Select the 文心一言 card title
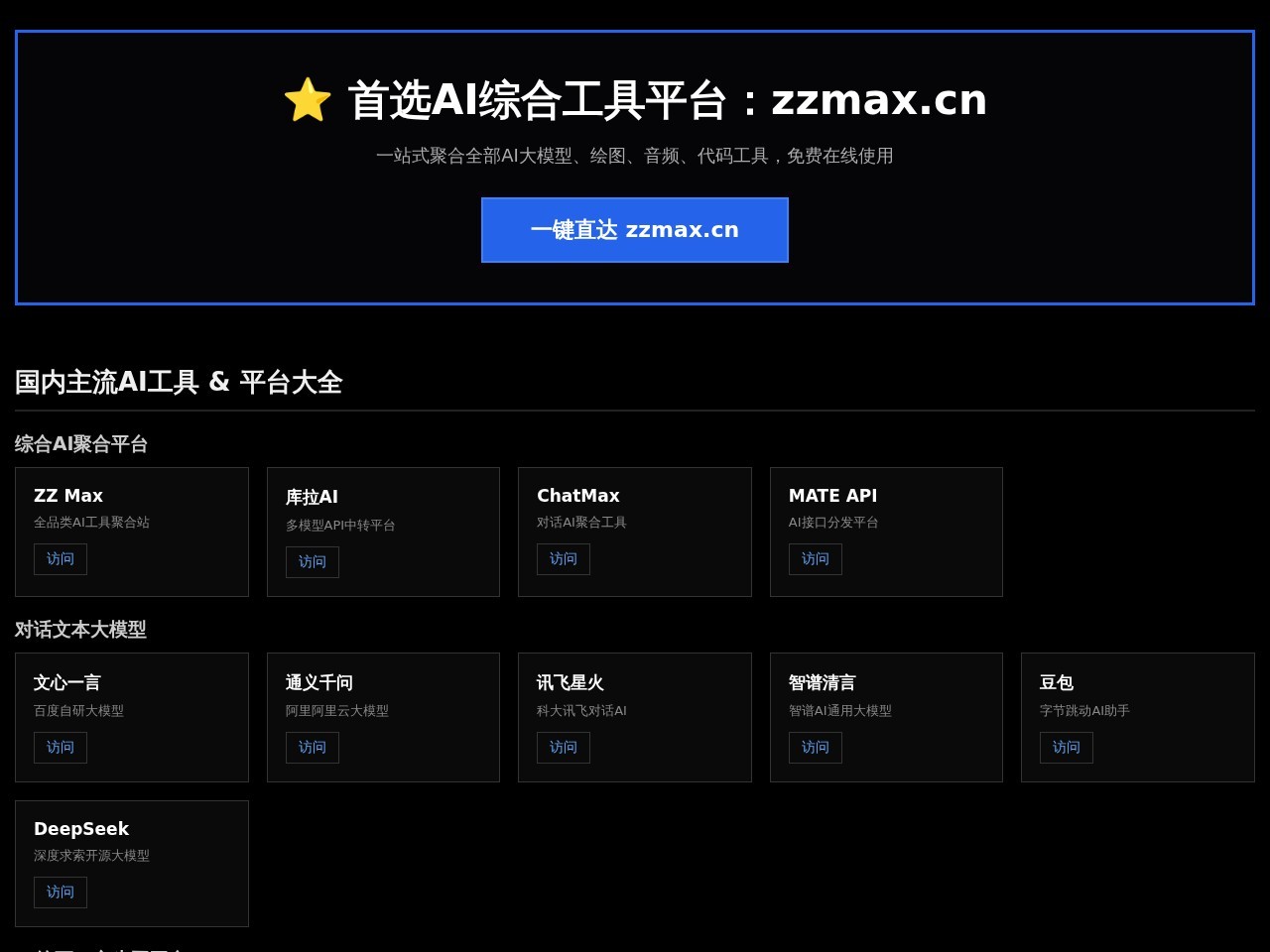The width and height of the screenshot is (1270, 952). click(x=67, y=682)
